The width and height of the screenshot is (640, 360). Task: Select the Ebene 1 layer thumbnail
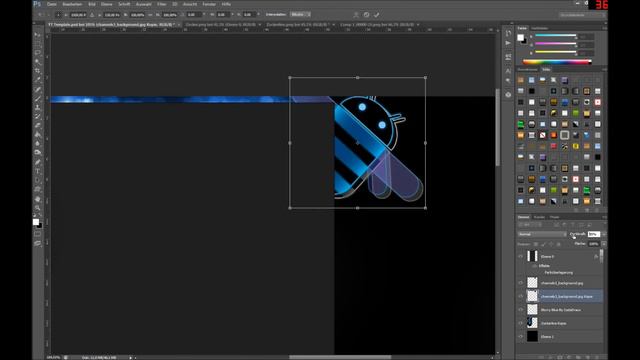[532, 336]
